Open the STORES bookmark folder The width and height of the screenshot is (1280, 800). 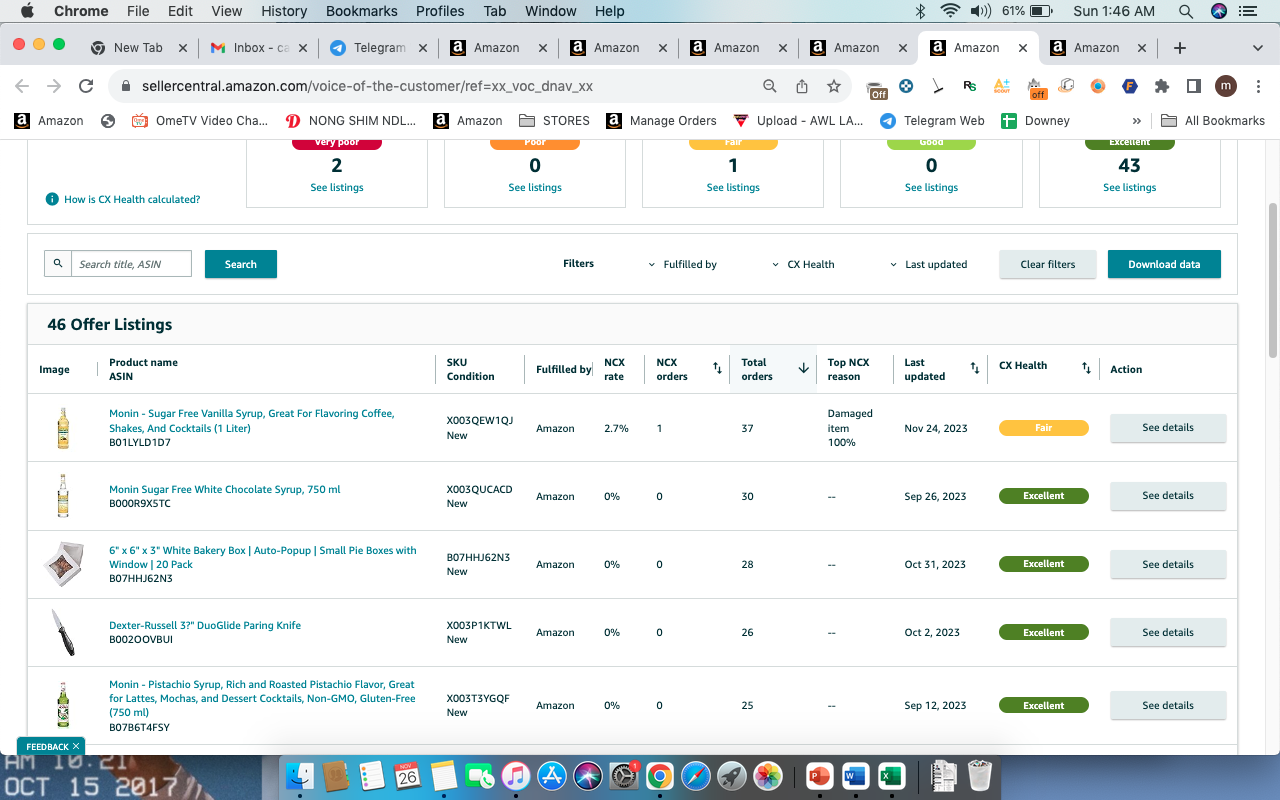[x=554, y=121]
